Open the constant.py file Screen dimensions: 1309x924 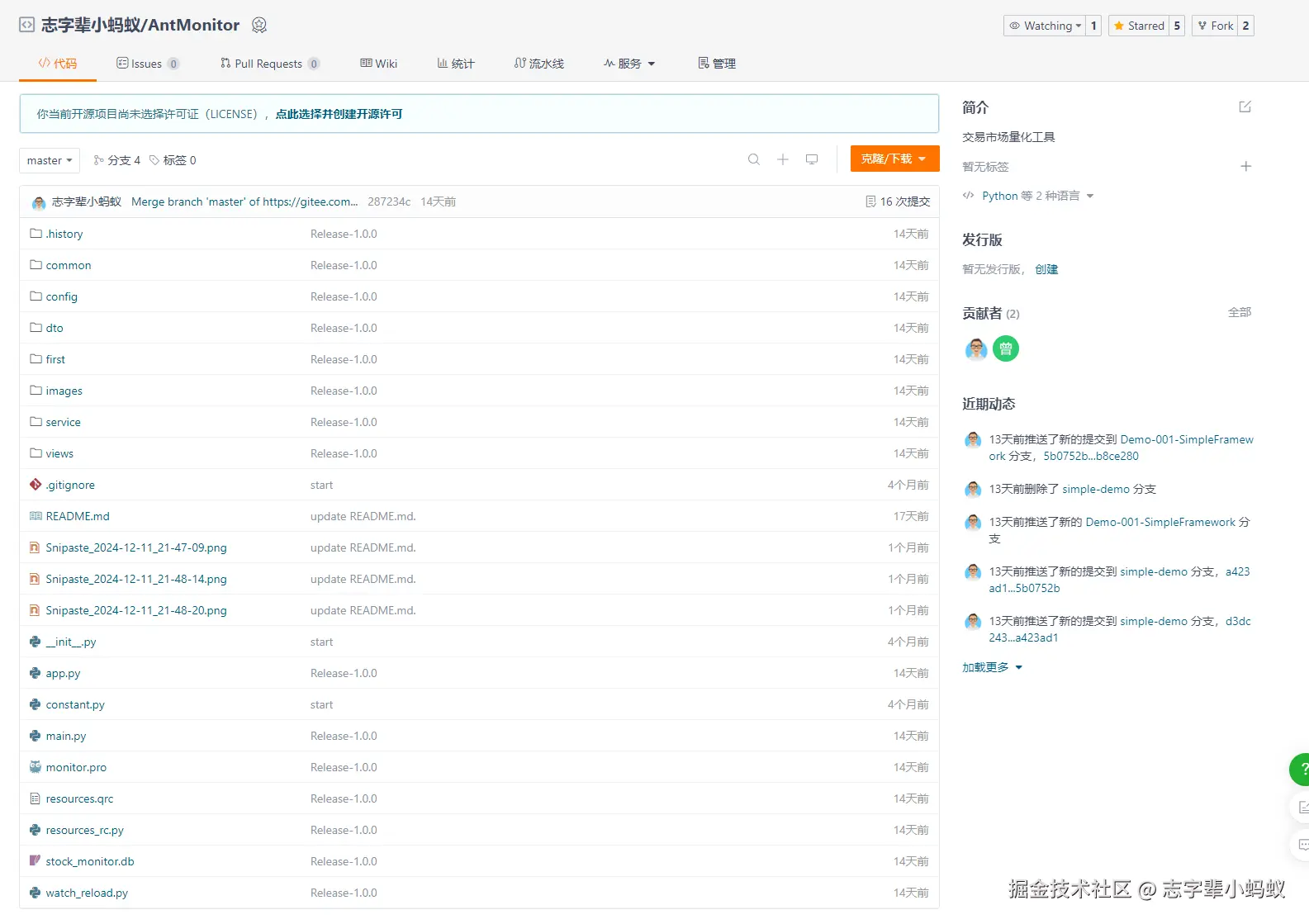click(75, 704)
